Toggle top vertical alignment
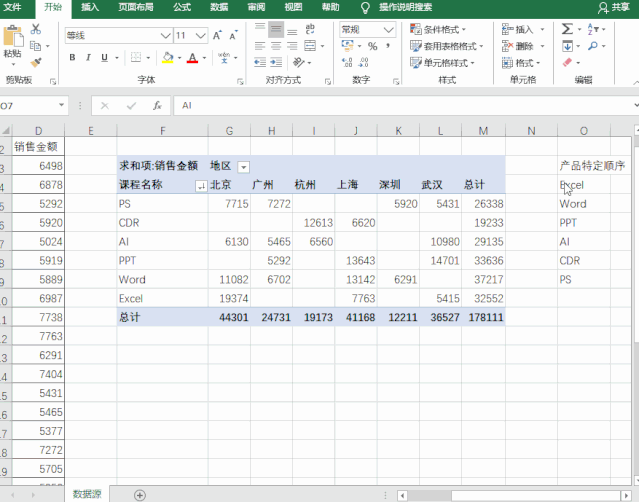 (260, 27)
